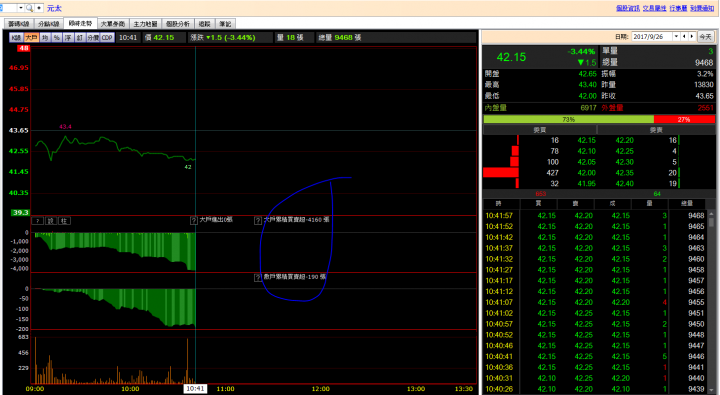This screenshot has width=720, height=395.
Task: Toggle the K線 chart button
Action: coord(17,38)
